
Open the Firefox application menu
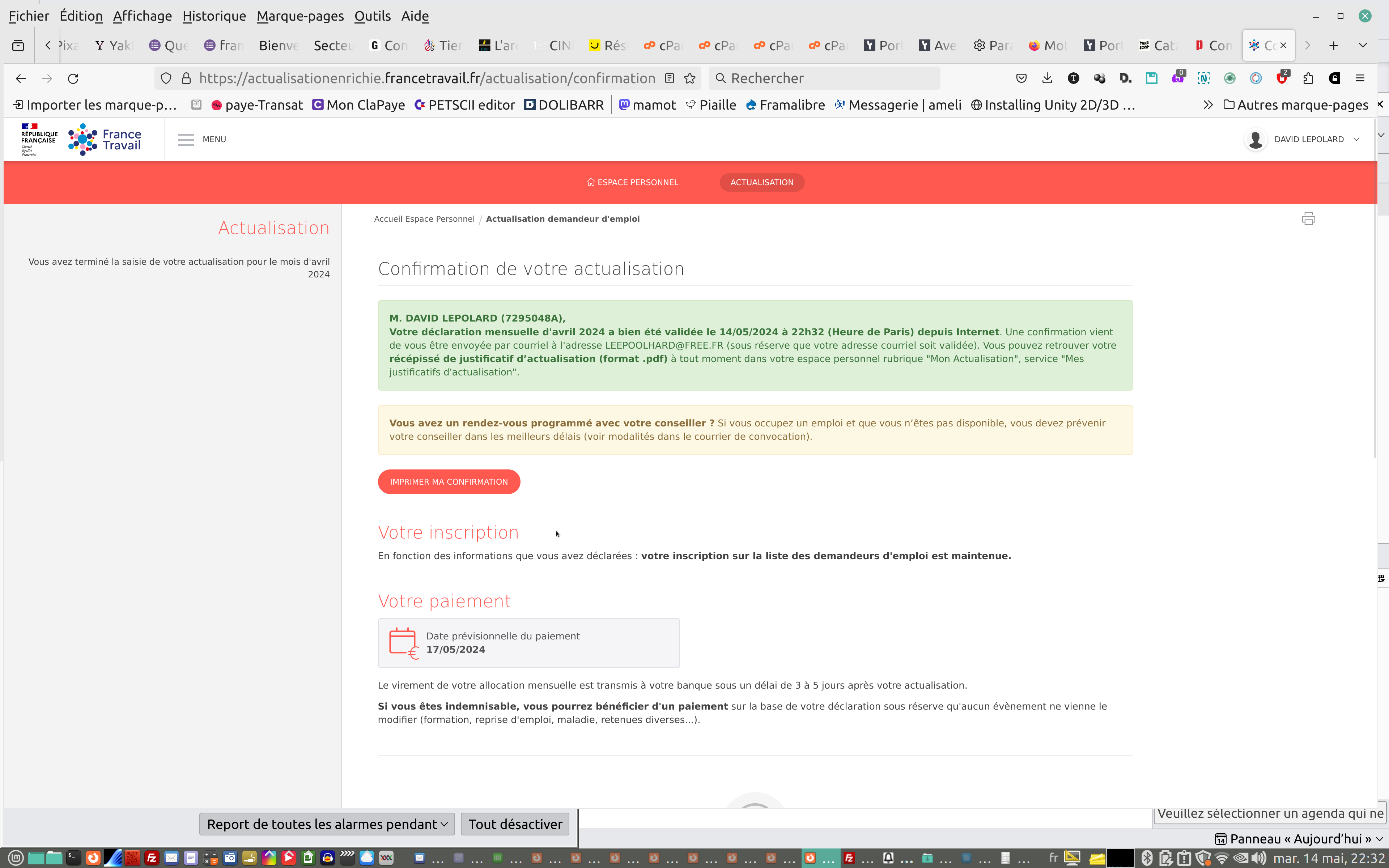pyautogui.click(x=1360, y=78)
